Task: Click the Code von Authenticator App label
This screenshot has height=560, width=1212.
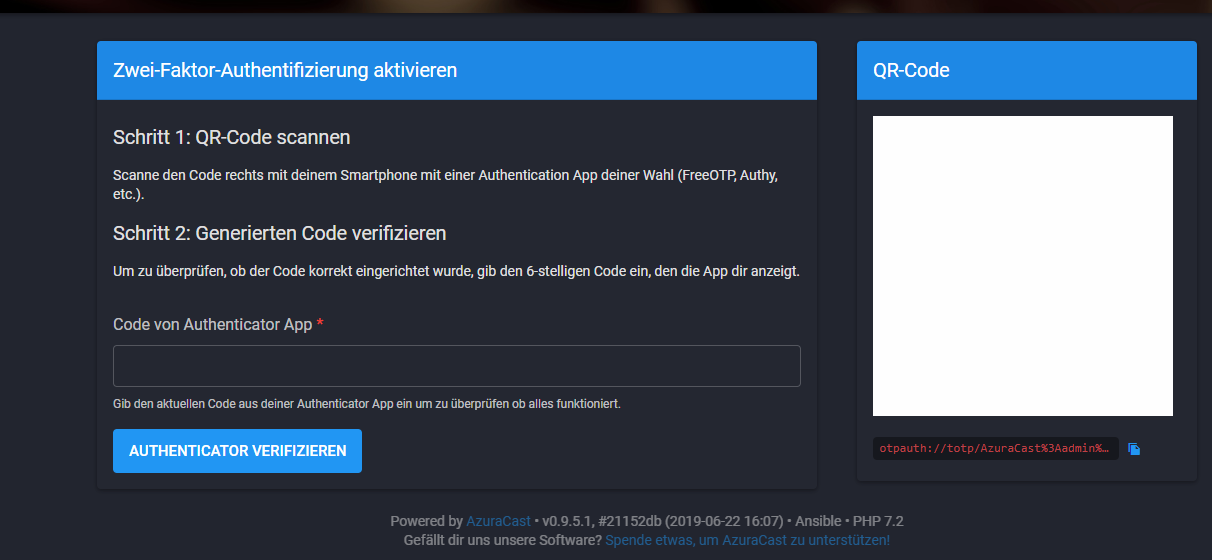Action: pyautogui.click(x=218, y=325)
